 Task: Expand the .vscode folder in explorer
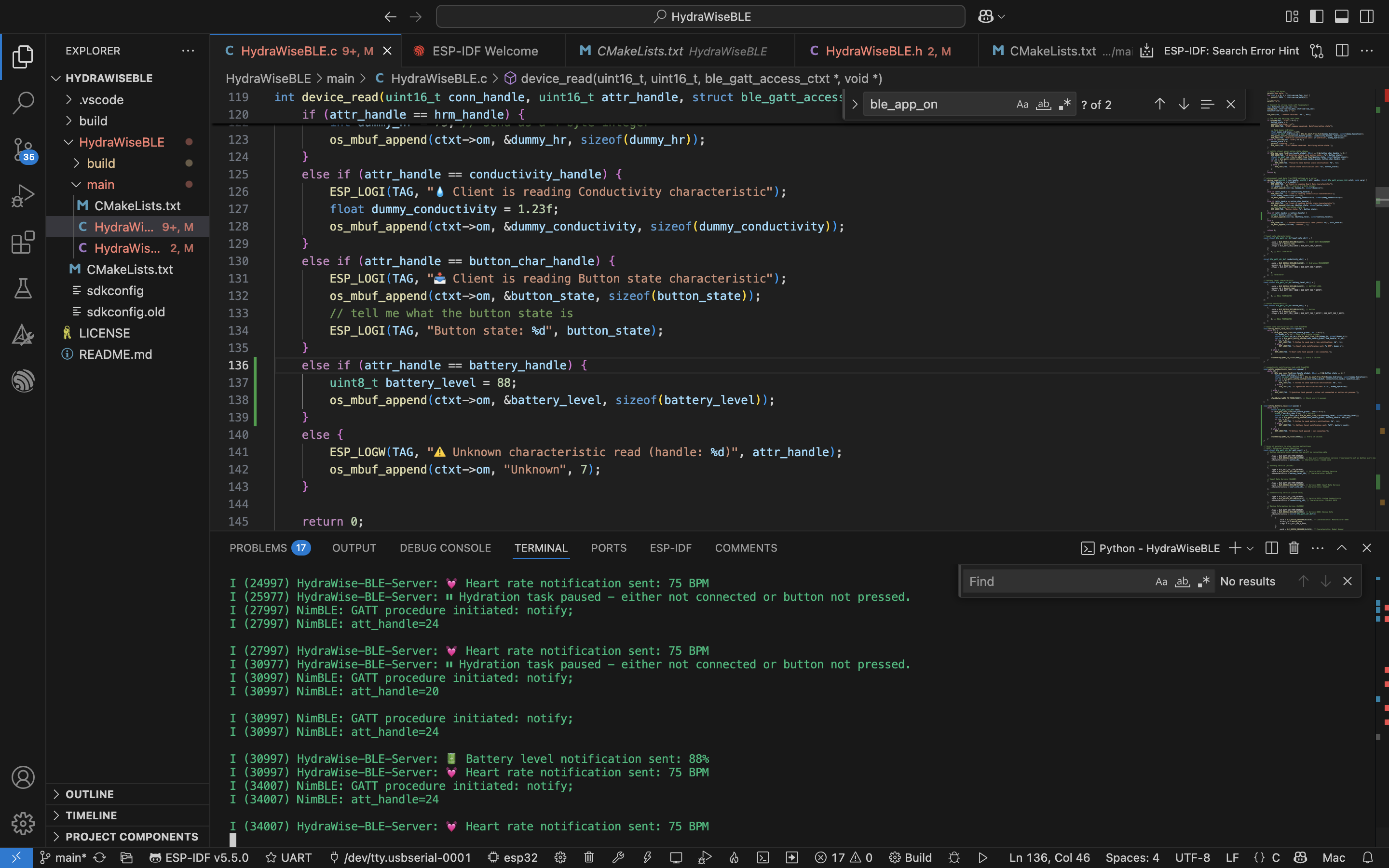point(101,99)
